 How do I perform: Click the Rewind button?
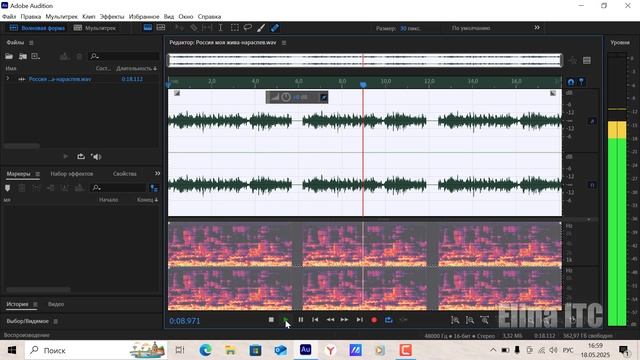pyautogui.click(x=330, y=320)
